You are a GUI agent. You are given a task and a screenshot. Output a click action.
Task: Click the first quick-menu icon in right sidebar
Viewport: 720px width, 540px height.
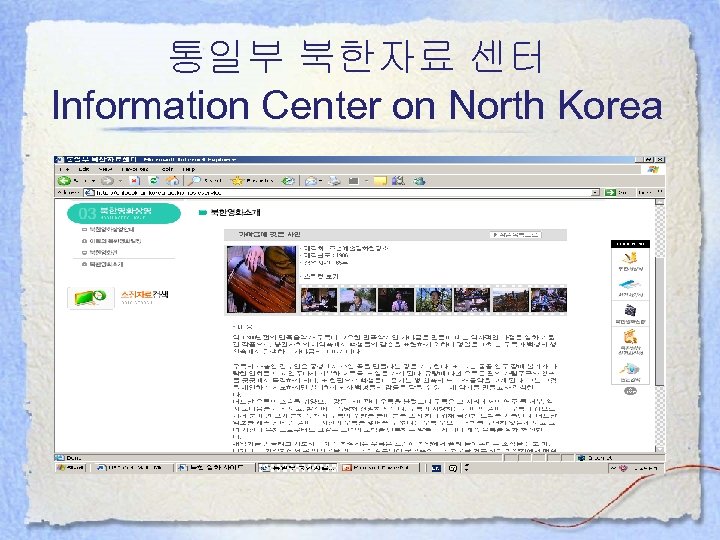click(x=630, y=258)
